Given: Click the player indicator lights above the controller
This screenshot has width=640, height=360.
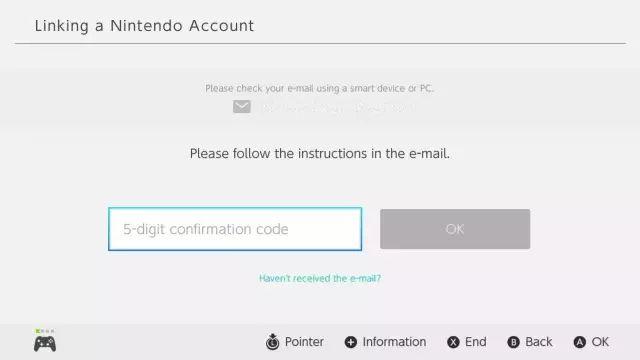Looking at the screenshot, I should click(45, 331).
